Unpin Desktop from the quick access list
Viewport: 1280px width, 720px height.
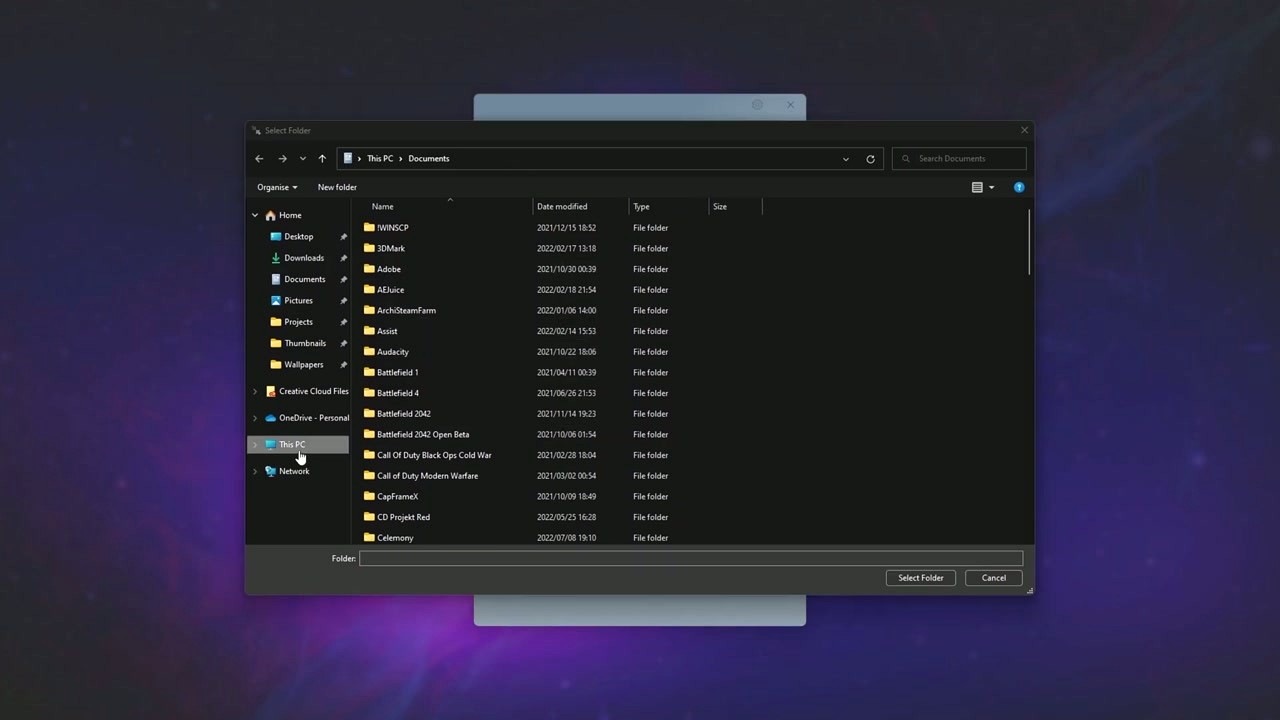click(x=343, y=236)
